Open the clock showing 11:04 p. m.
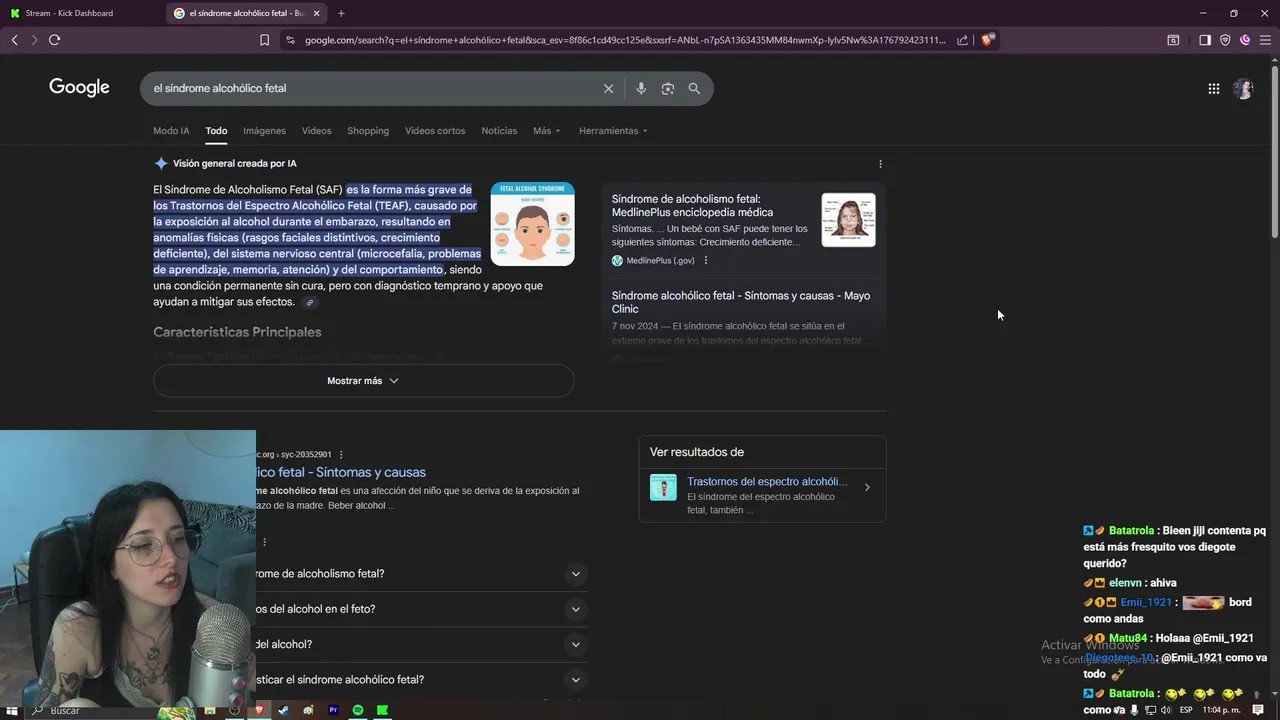The image size is (1280, 720). point(1221,710)
